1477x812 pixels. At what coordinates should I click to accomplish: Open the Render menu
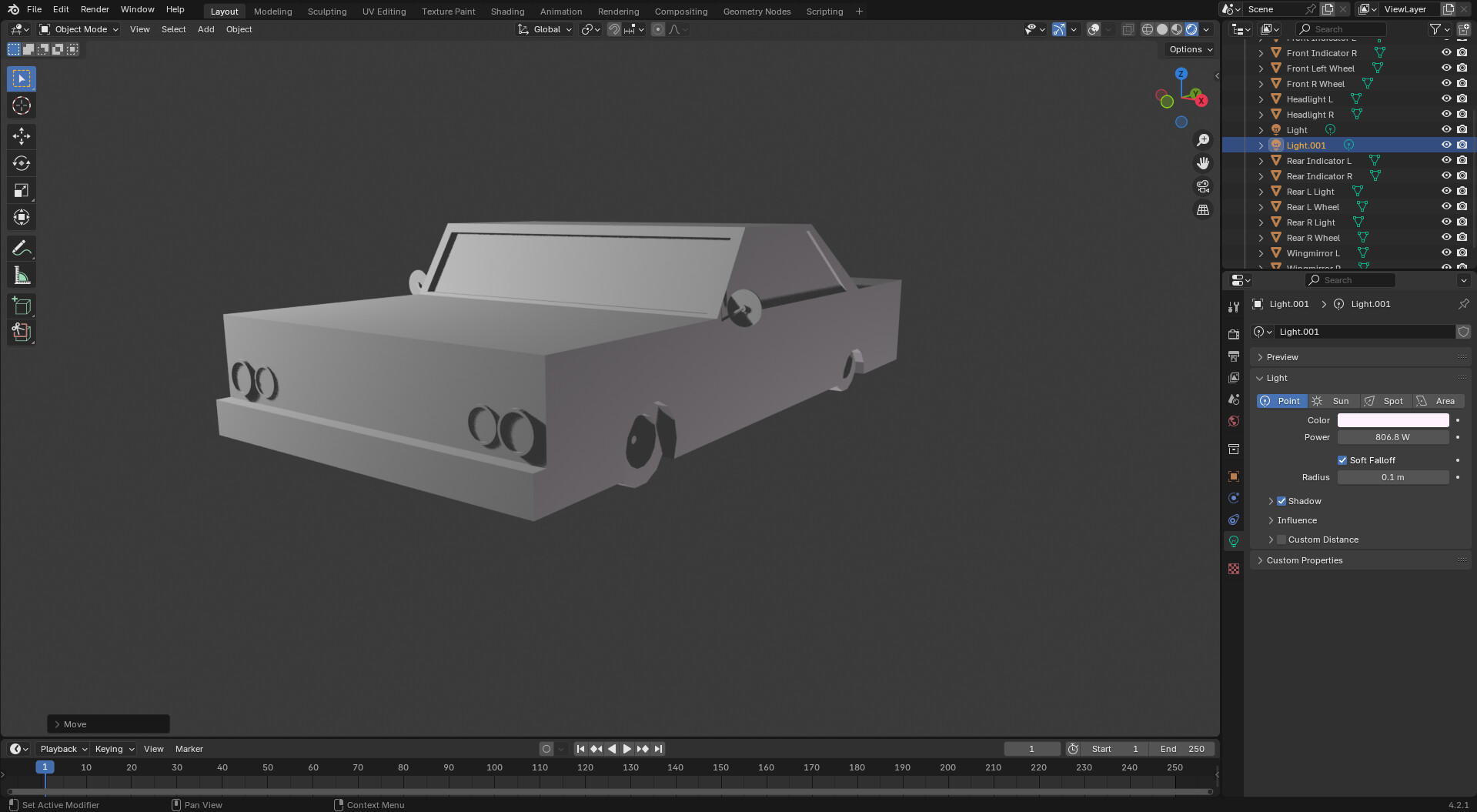tap(95, 9)
